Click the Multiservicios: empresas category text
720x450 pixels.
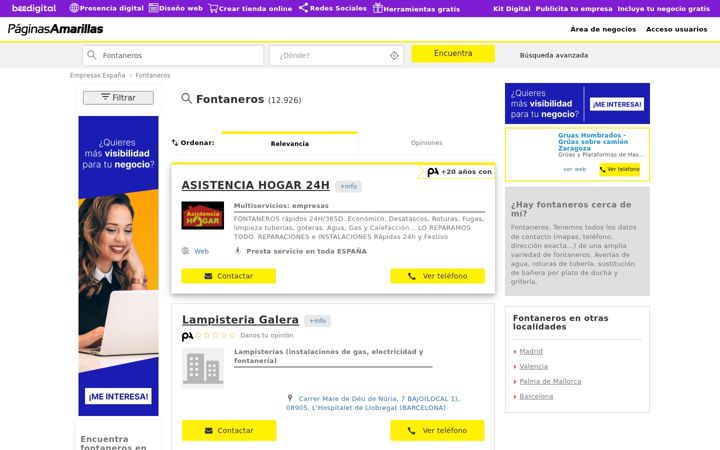pos(281,206)
